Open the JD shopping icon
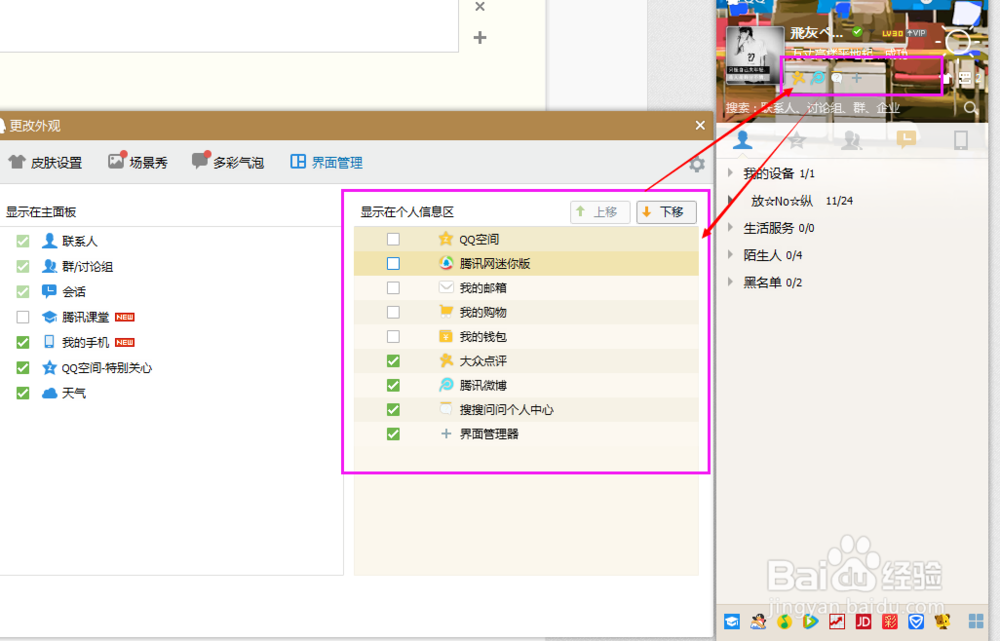This screenshot has width=1000, height=641. (x=863, y=621)
